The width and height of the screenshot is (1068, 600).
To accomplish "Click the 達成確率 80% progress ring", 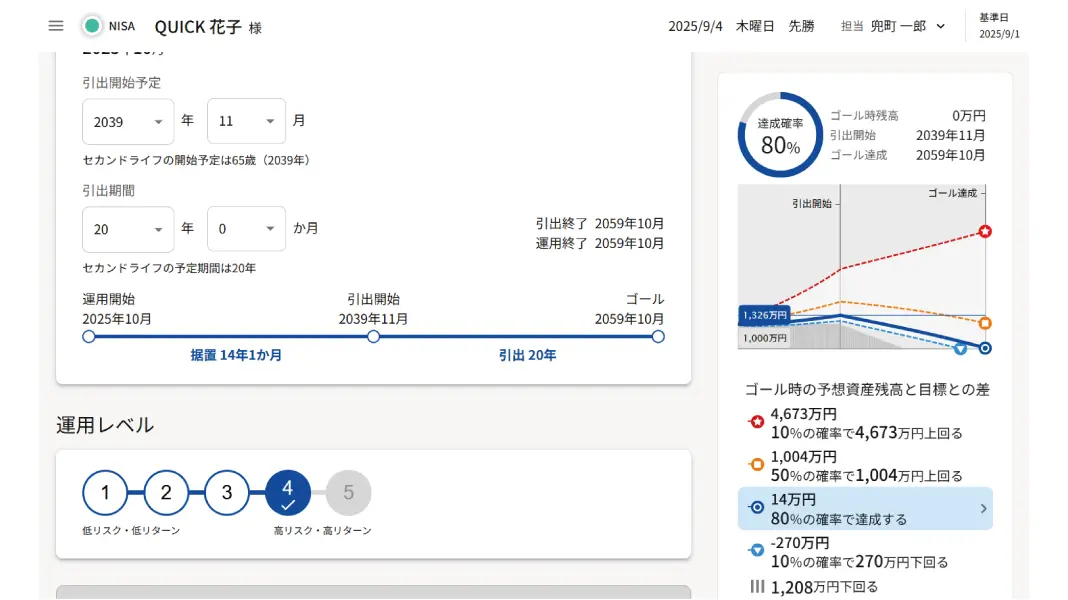I will [780, 135].
